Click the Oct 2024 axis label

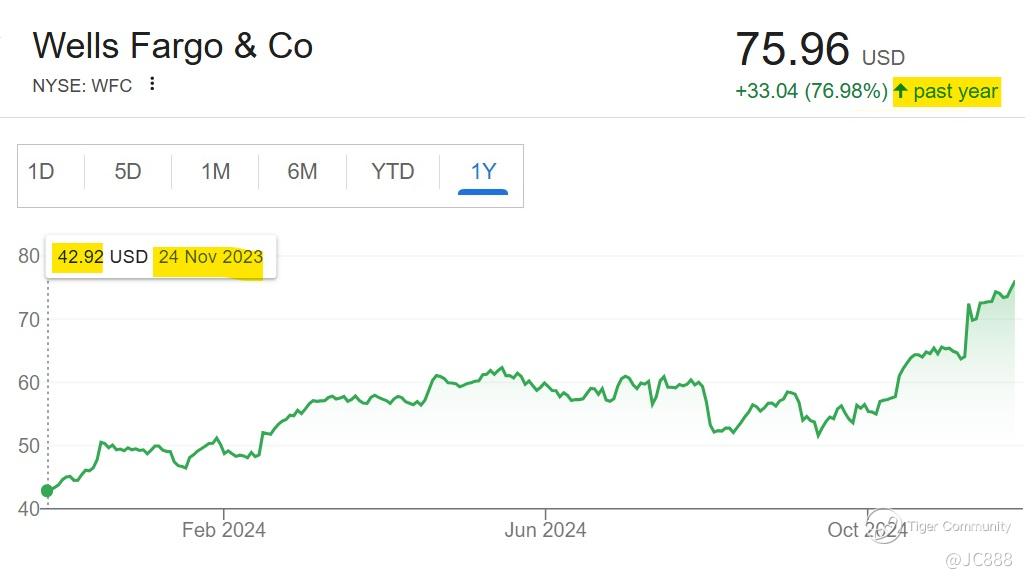(x=867, y=530)
